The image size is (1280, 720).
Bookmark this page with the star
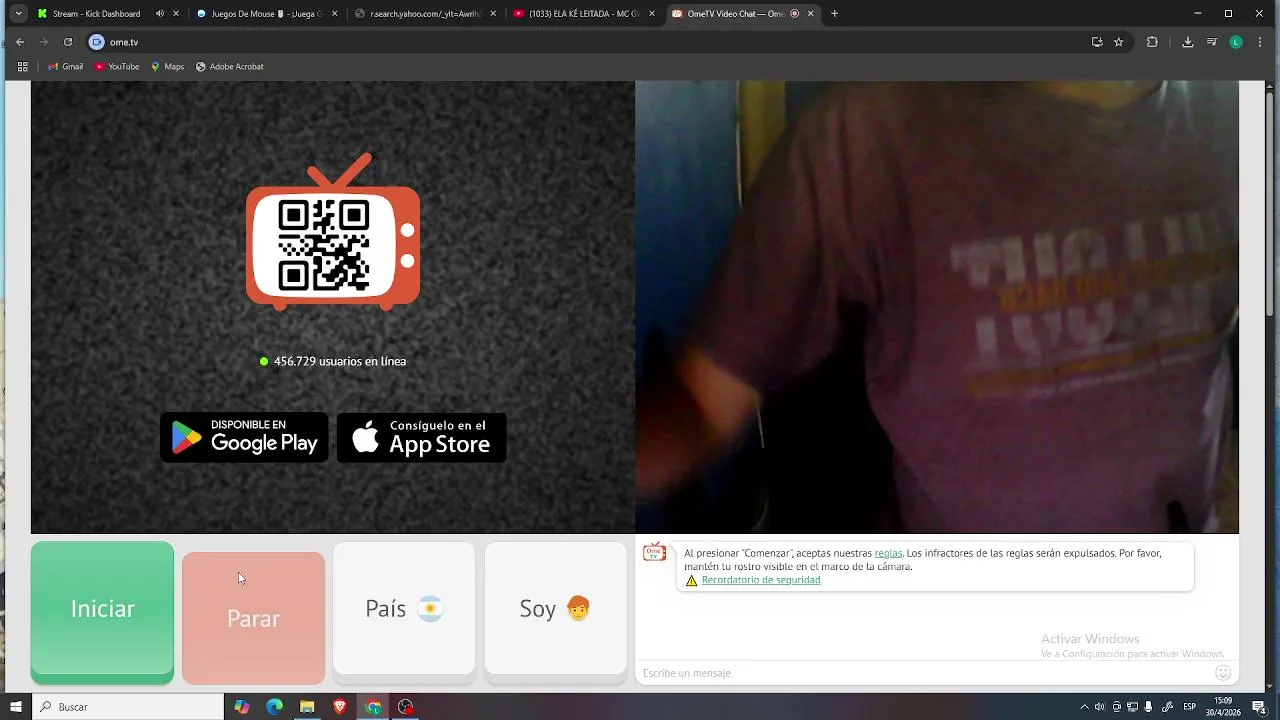pyautogui.click(x=1119, y=42)
